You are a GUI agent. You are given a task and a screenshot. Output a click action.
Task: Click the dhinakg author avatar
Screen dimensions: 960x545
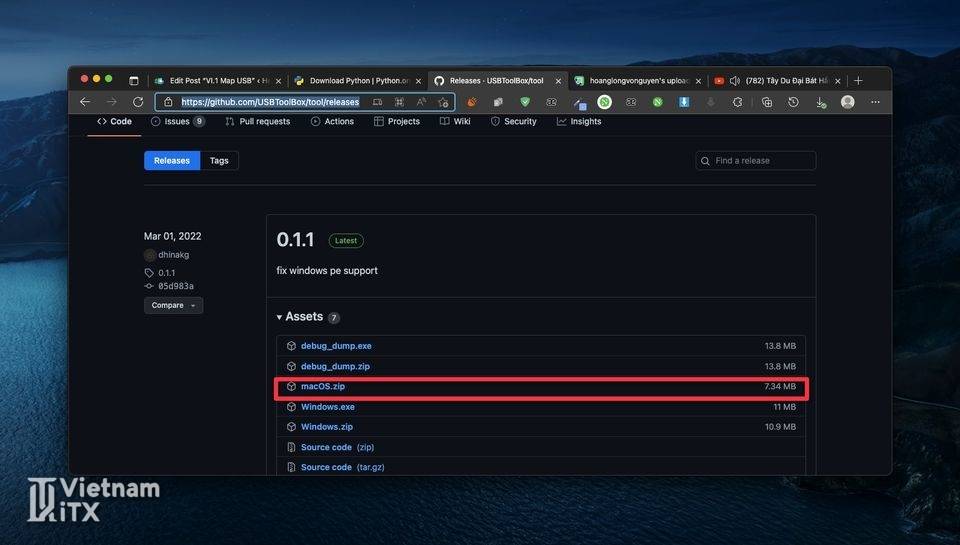coord(150,255)
